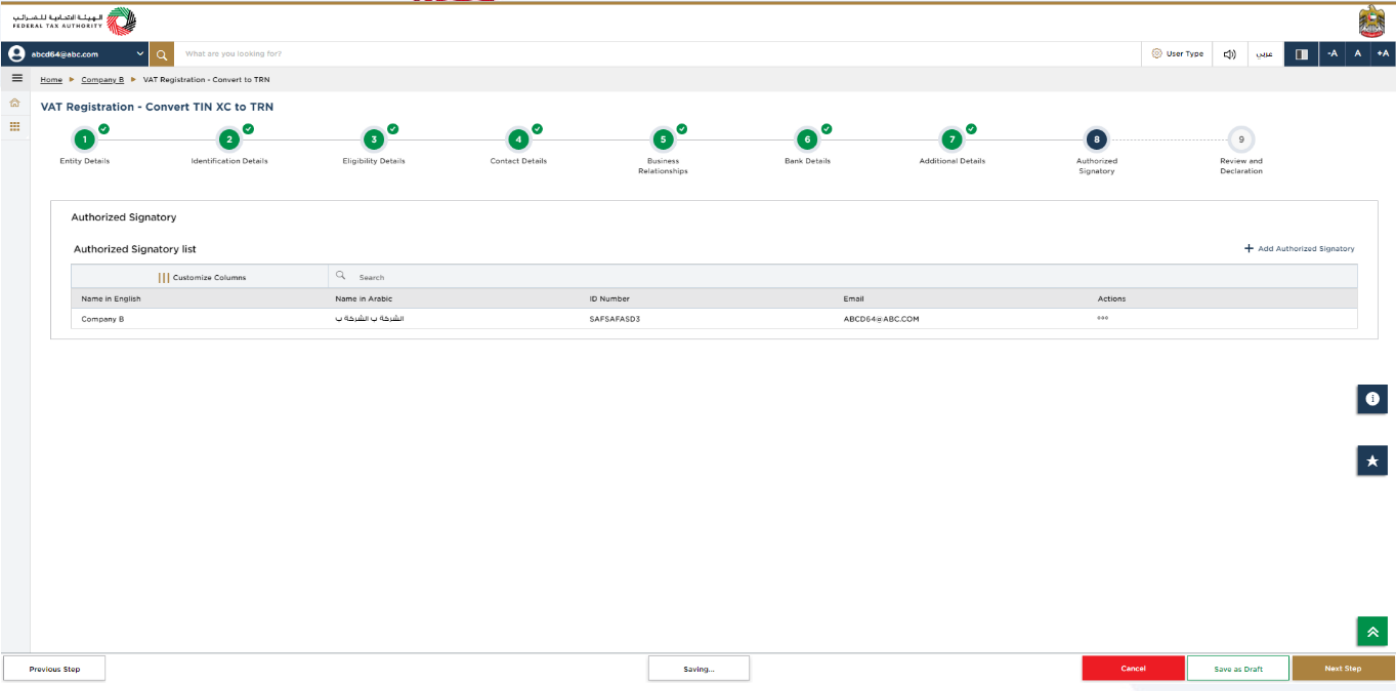1396x691 pixels.
Task: Switch language to Arabic
Action: pyautogui.click(x=1264, y=54)
